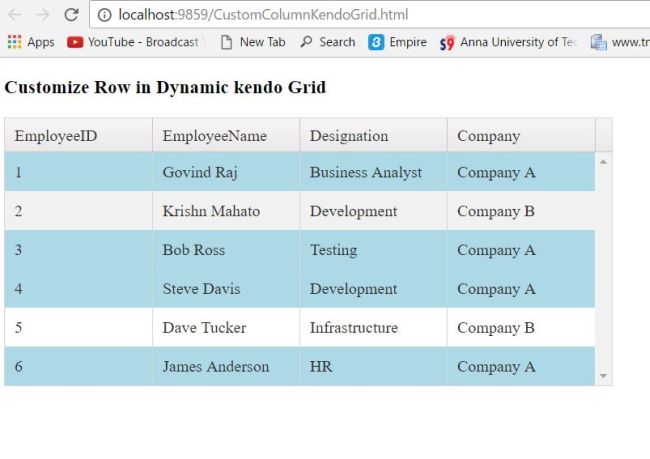The image size is (650, 459).
Task: Click the James Anderson name cell
Action: 216,367
